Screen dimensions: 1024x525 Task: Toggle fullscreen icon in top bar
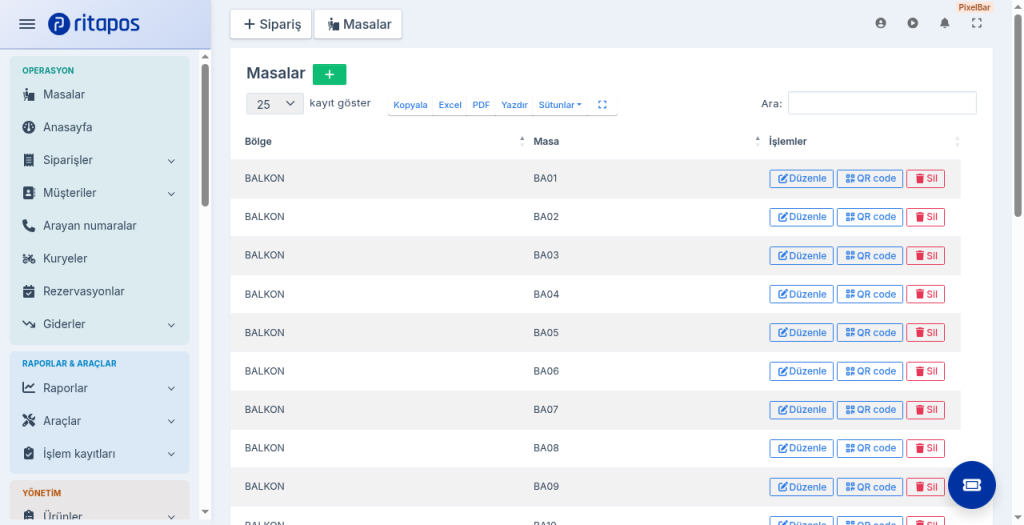click(976, 24)
